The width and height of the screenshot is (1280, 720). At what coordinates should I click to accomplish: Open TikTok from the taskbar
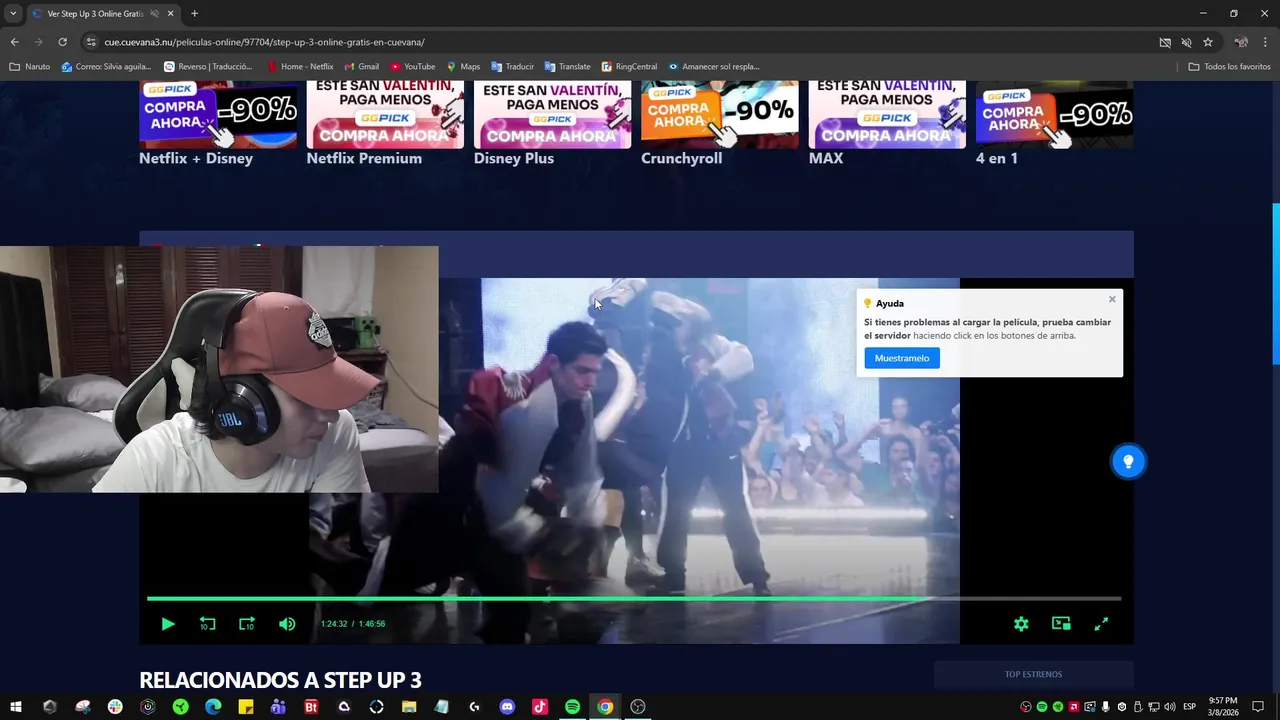tap(540, 707)
